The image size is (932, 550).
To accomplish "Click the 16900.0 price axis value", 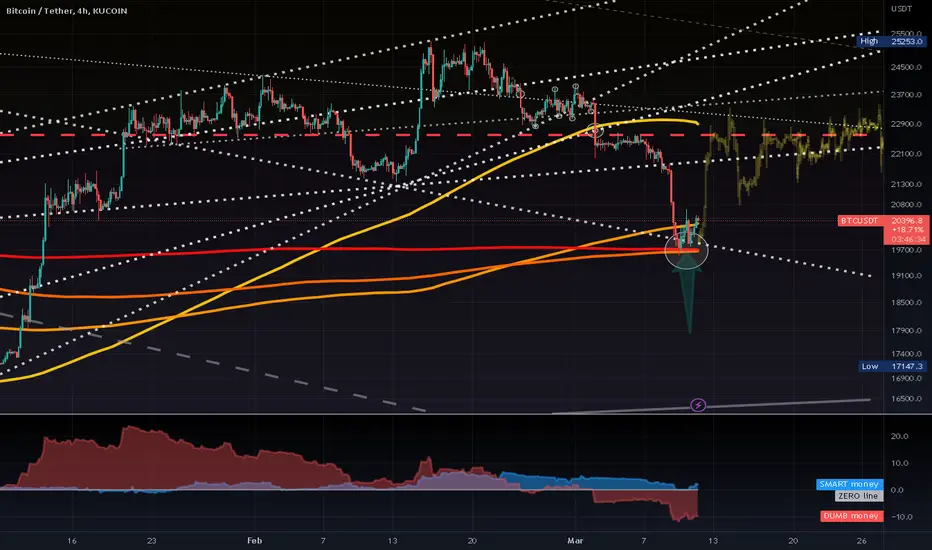I will [906, 378].
